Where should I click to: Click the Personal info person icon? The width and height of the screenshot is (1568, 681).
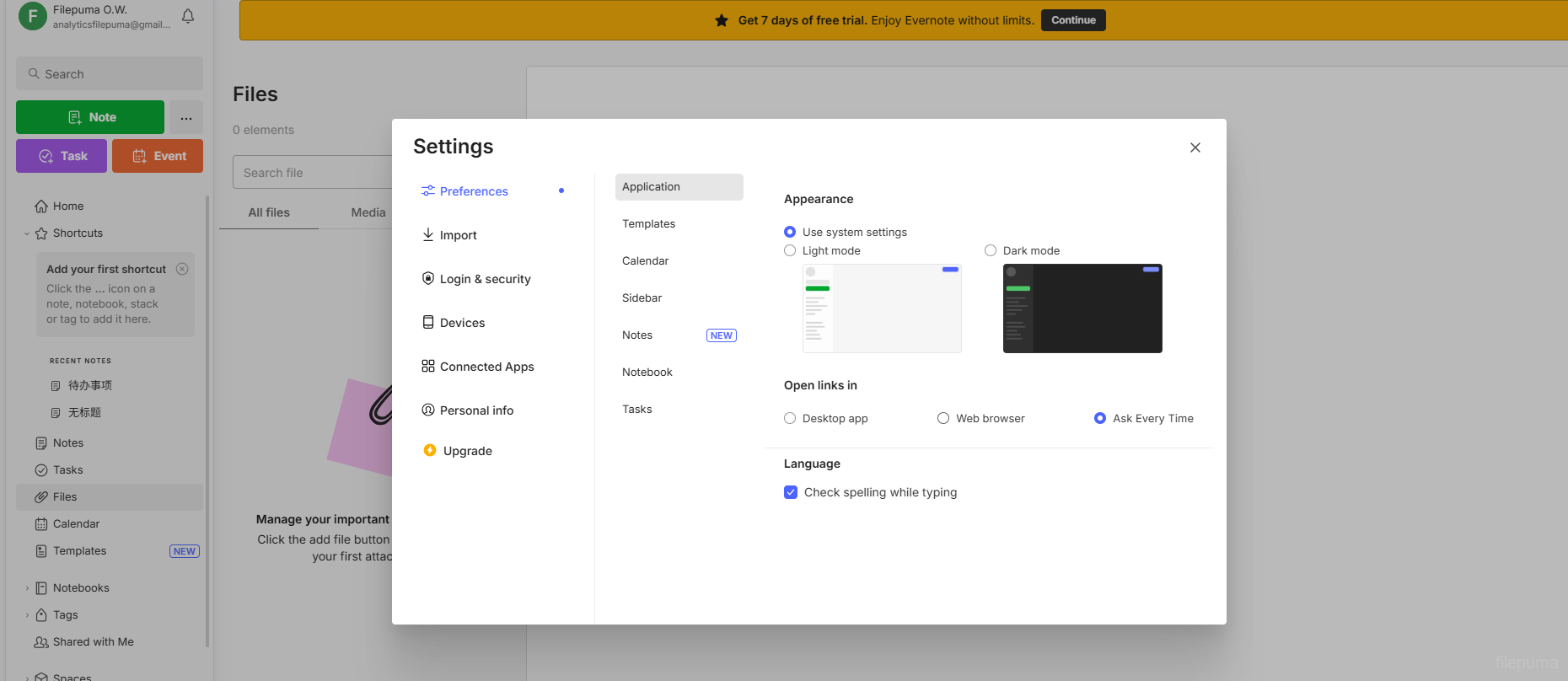[428, 410]
